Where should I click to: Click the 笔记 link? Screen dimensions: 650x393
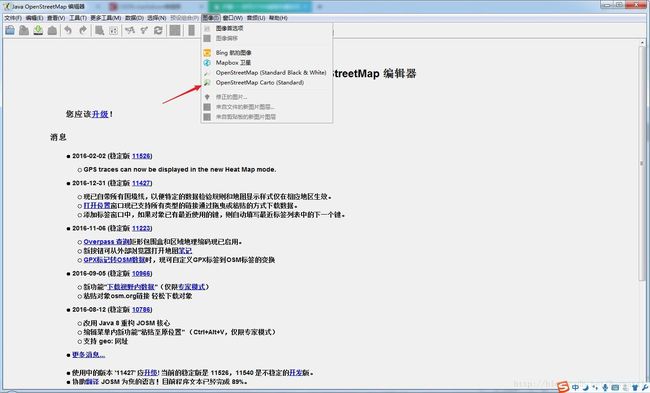pos(185,251)
